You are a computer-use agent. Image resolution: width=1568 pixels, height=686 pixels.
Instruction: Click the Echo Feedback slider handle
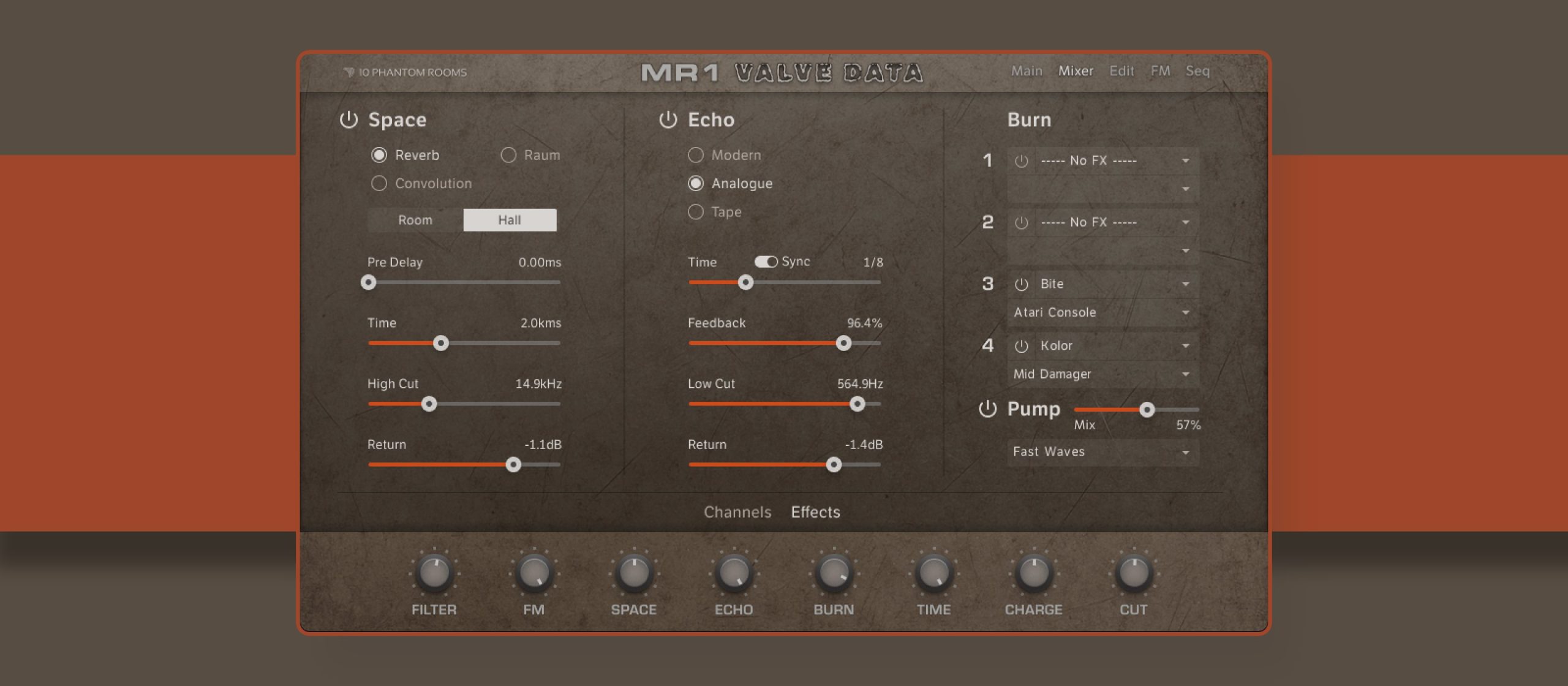(843, 343)
